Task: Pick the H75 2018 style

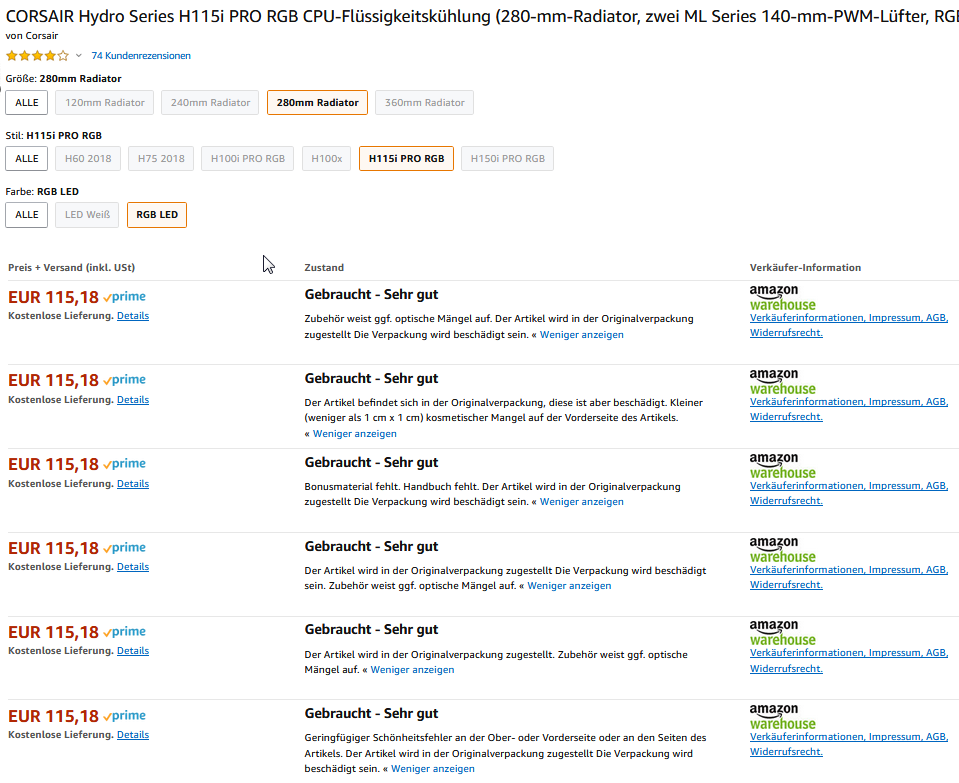Action: [x=161, y=158]
